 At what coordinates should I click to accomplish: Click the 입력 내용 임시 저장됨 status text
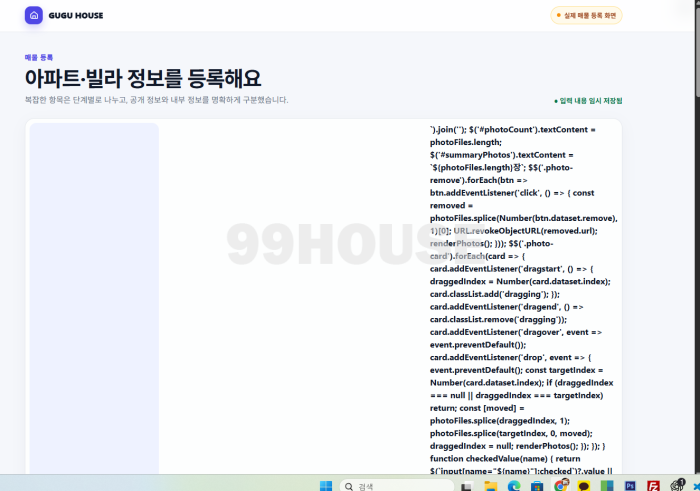(x=588, y=101)
